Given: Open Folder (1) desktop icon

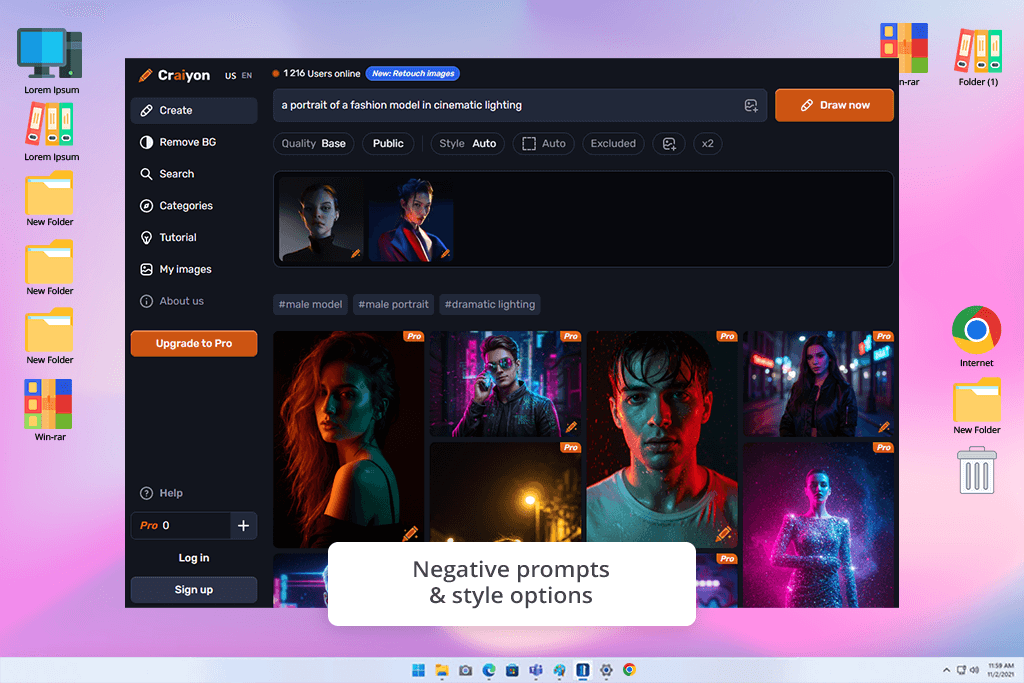Looking at the screenshot, I should click(978, 57).
